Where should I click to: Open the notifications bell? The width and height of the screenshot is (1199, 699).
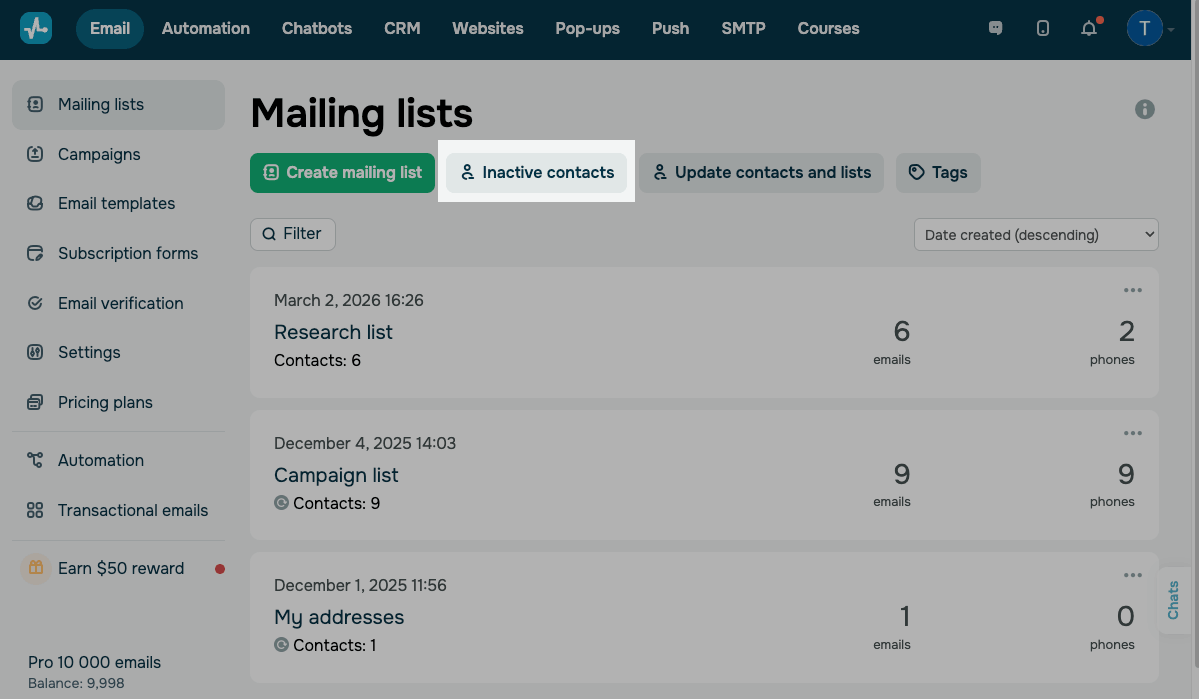[1089, 28]
